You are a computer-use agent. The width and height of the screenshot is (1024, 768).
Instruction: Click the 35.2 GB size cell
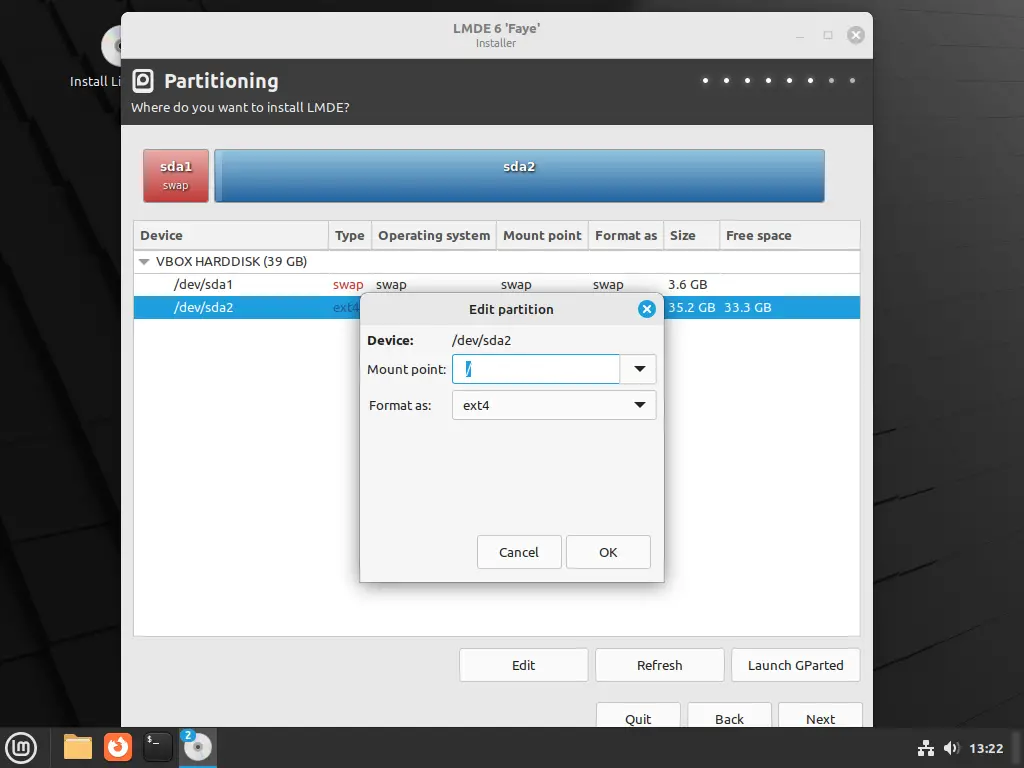click(692, 308)
